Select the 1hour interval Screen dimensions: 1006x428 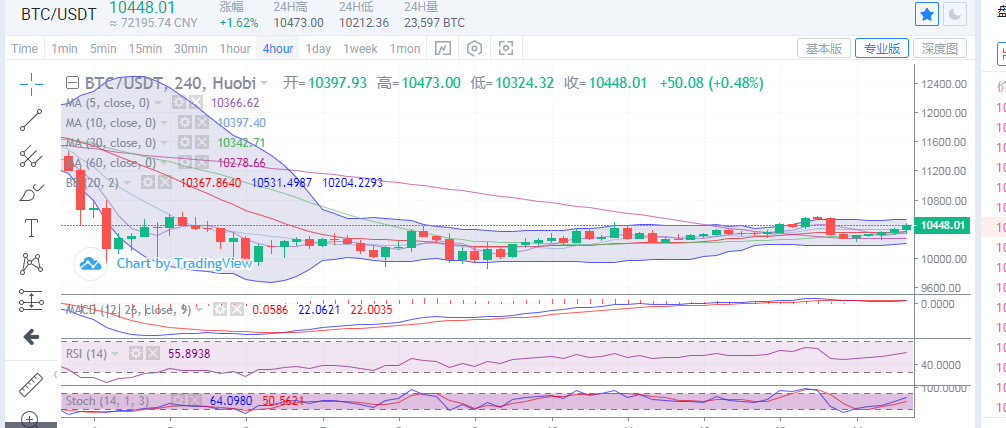tap(235, 49)
